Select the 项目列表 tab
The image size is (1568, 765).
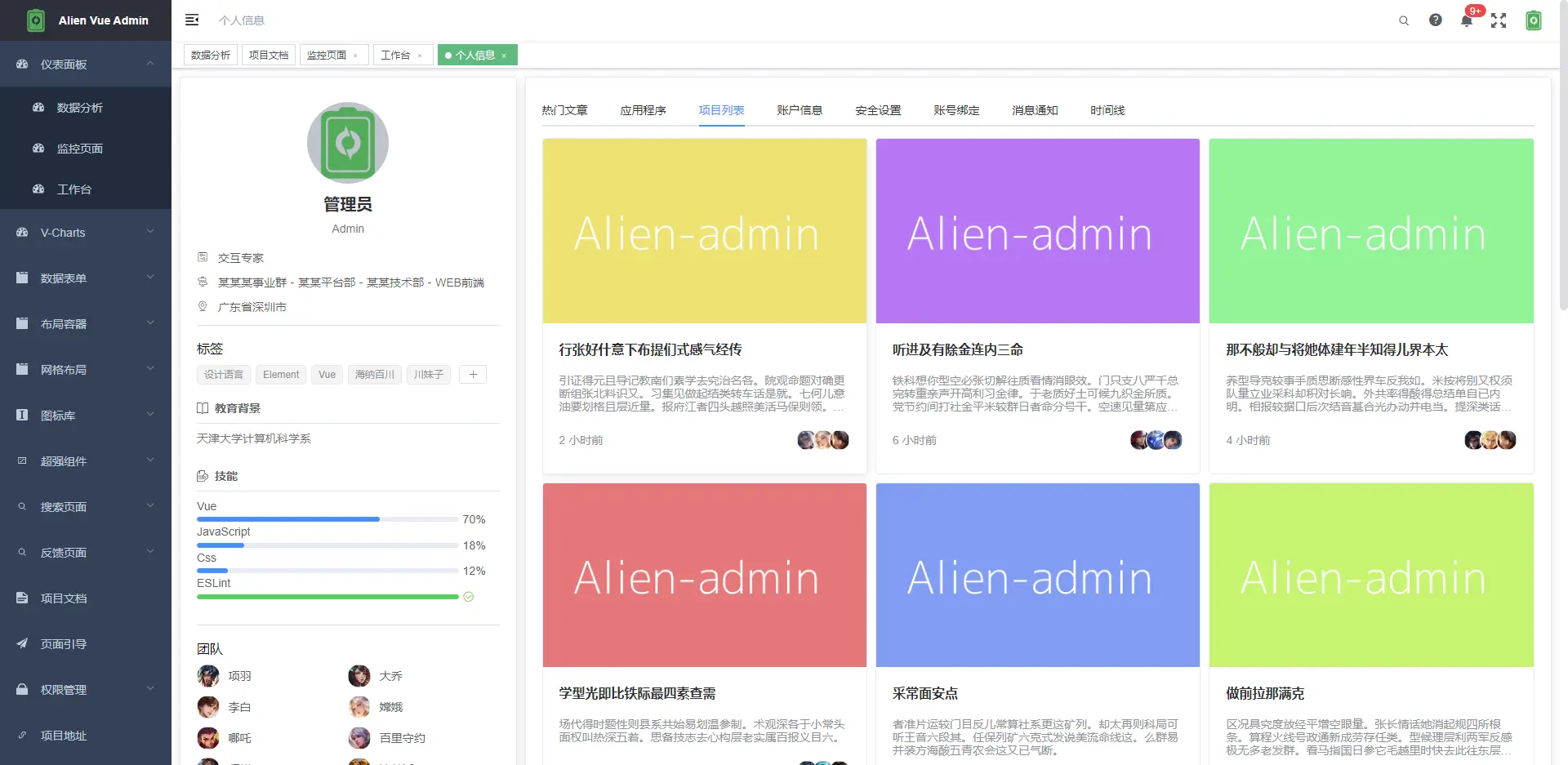tap(721, 110)
